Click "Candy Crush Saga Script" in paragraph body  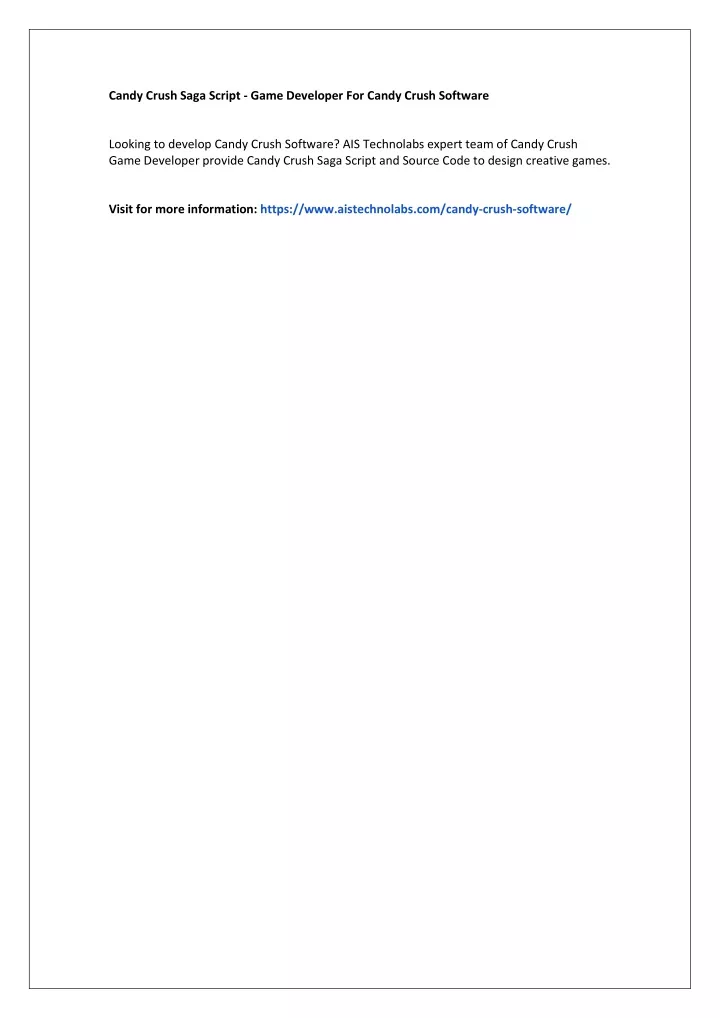311,160
